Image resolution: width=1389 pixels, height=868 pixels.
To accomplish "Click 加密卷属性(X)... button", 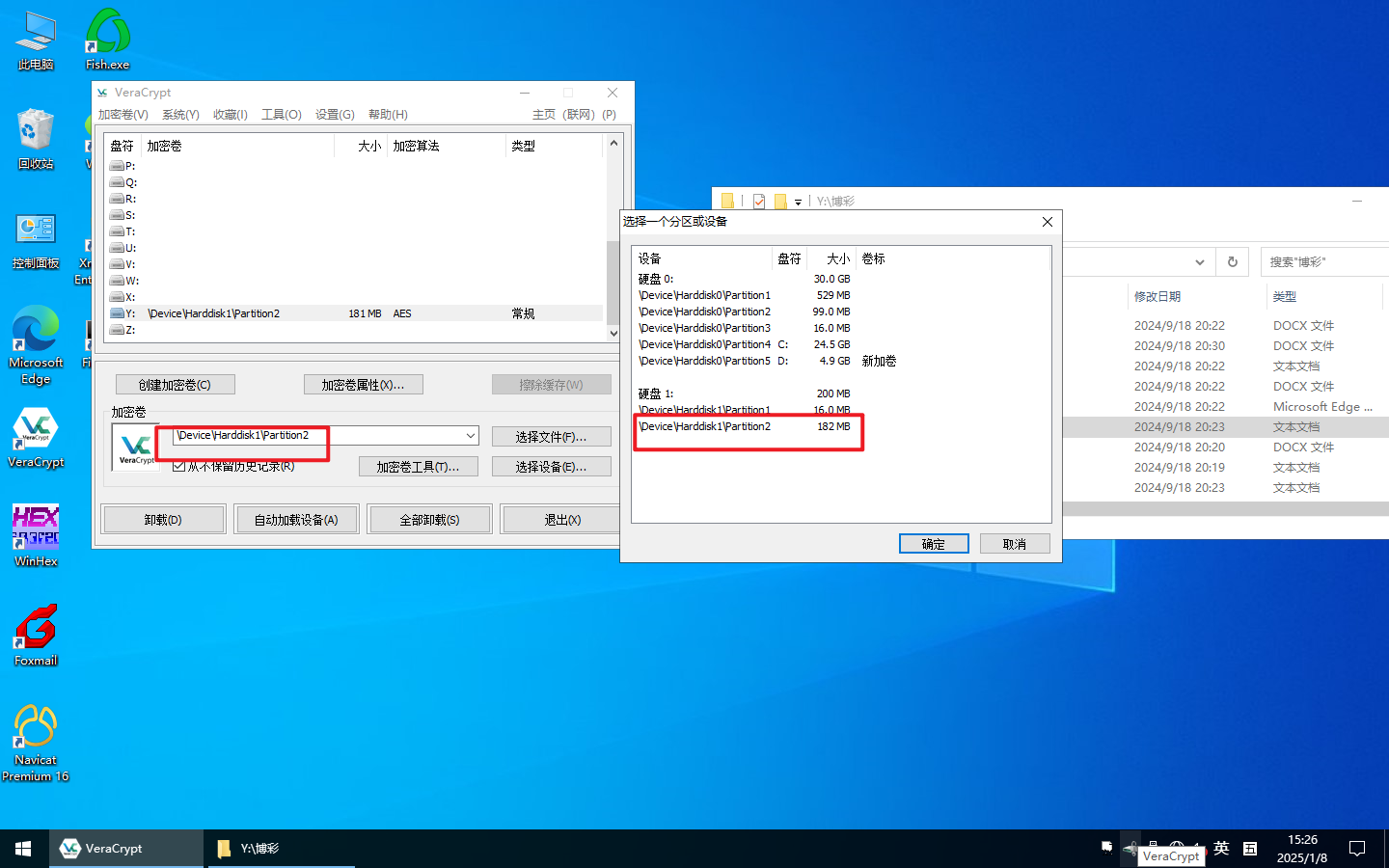I will click(x=363, y=385).
